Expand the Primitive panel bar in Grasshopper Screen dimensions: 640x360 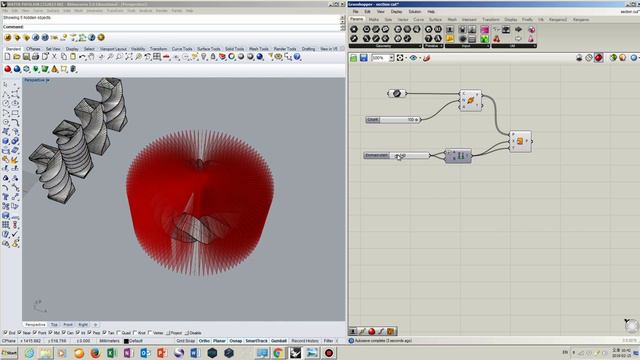tap(433, 46)
